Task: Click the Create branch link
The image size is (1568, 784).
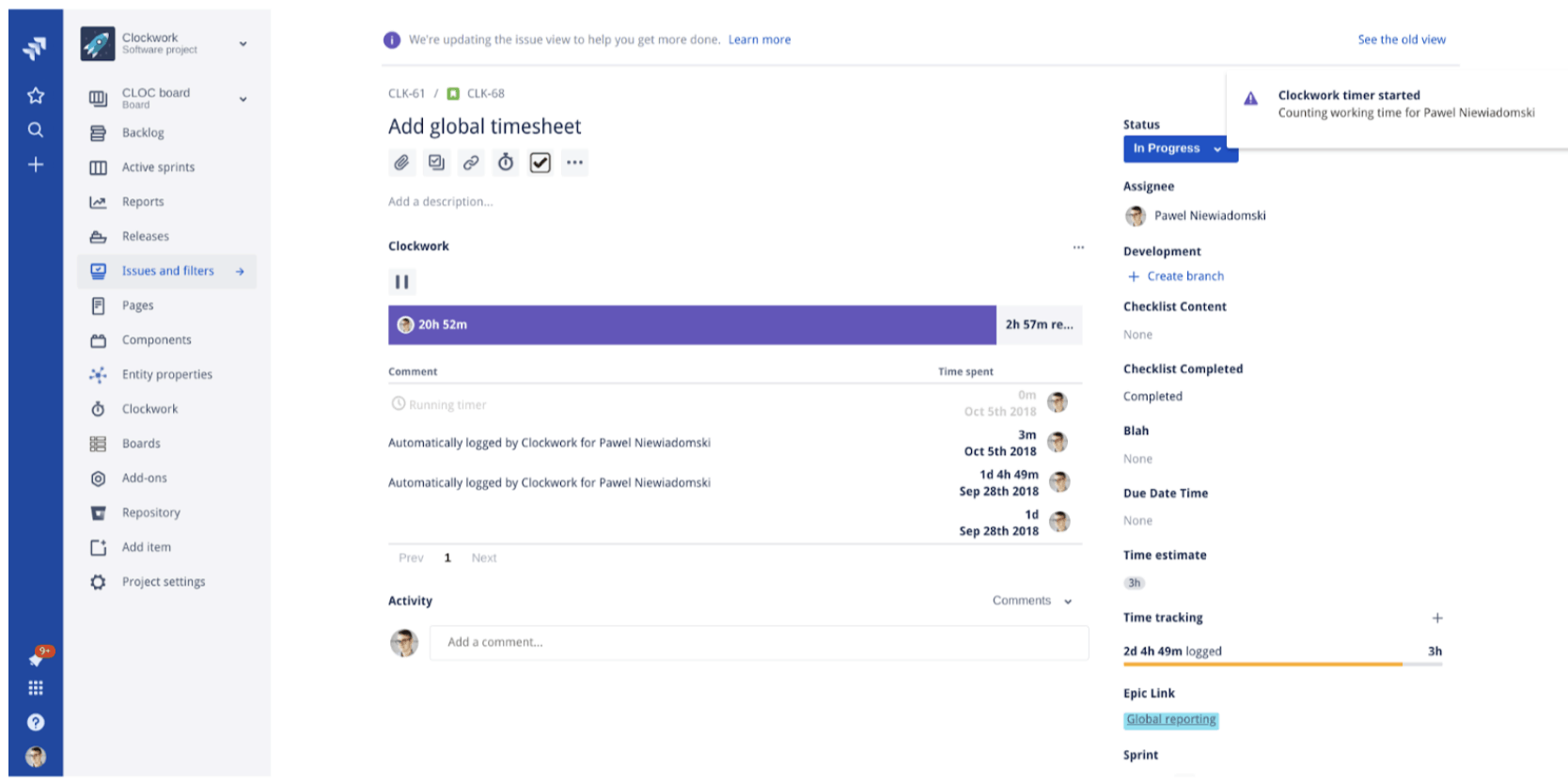Action: point(1185,276)
